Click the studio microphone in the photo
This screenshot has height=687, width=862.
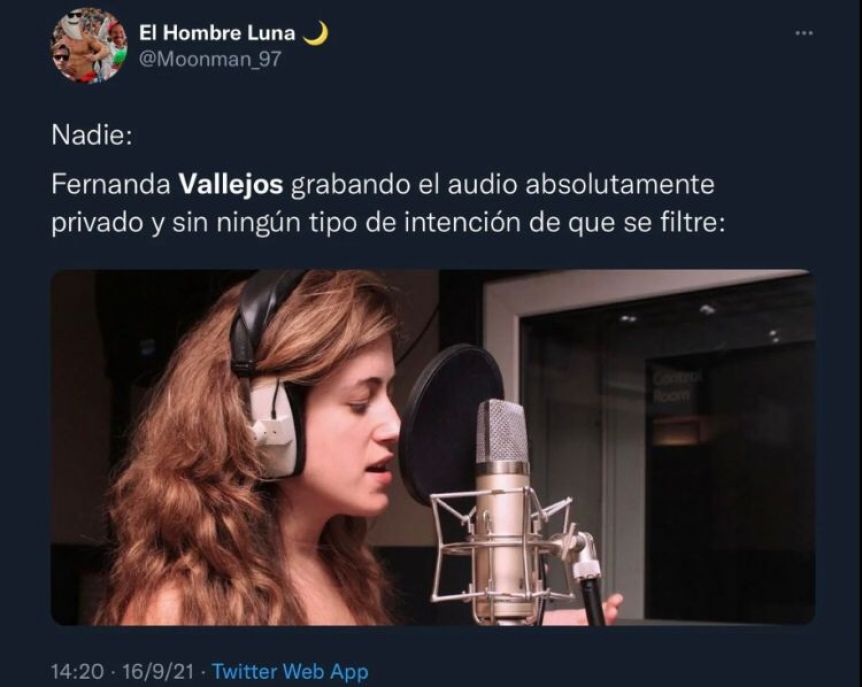[502, 508]
